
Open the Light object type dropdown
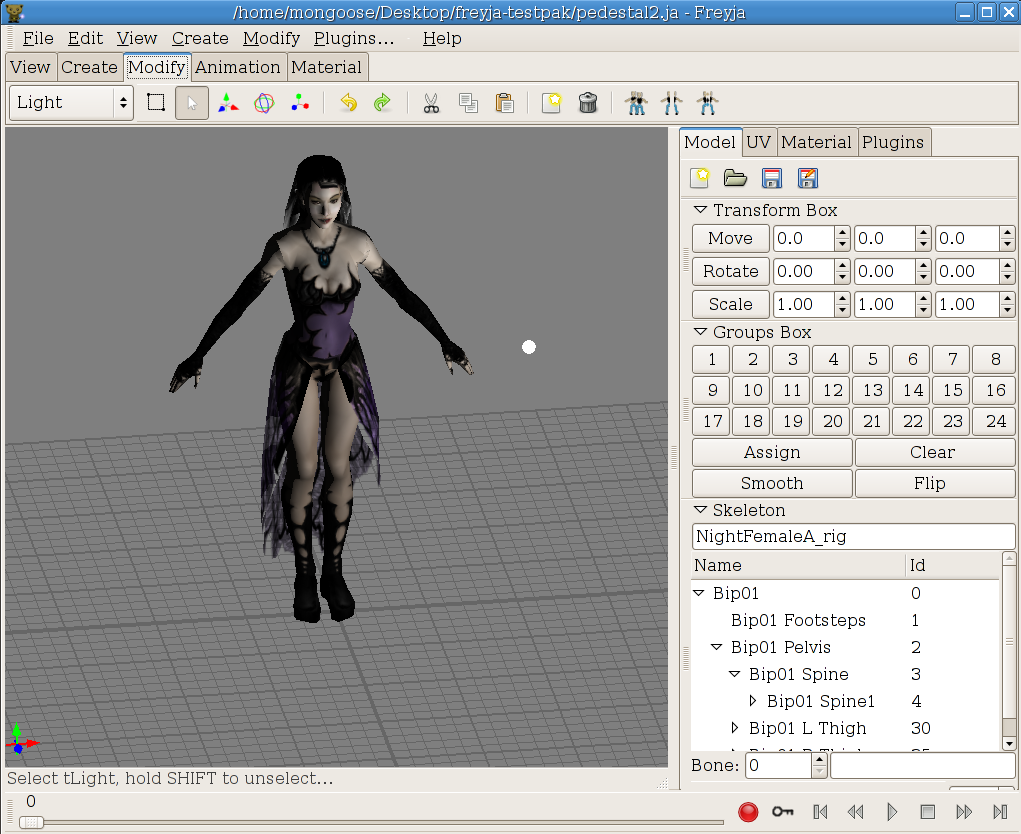72,103
